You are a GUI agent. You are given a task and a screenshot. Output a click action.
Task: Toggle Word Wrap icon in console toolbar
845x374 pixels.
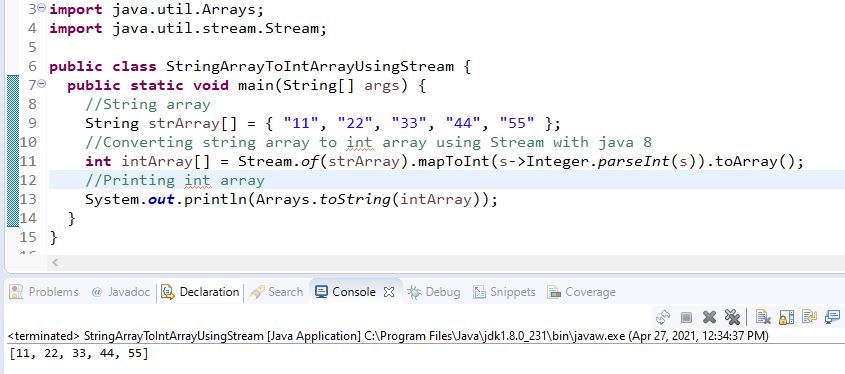pyautogui.click(x=809, y=317)
